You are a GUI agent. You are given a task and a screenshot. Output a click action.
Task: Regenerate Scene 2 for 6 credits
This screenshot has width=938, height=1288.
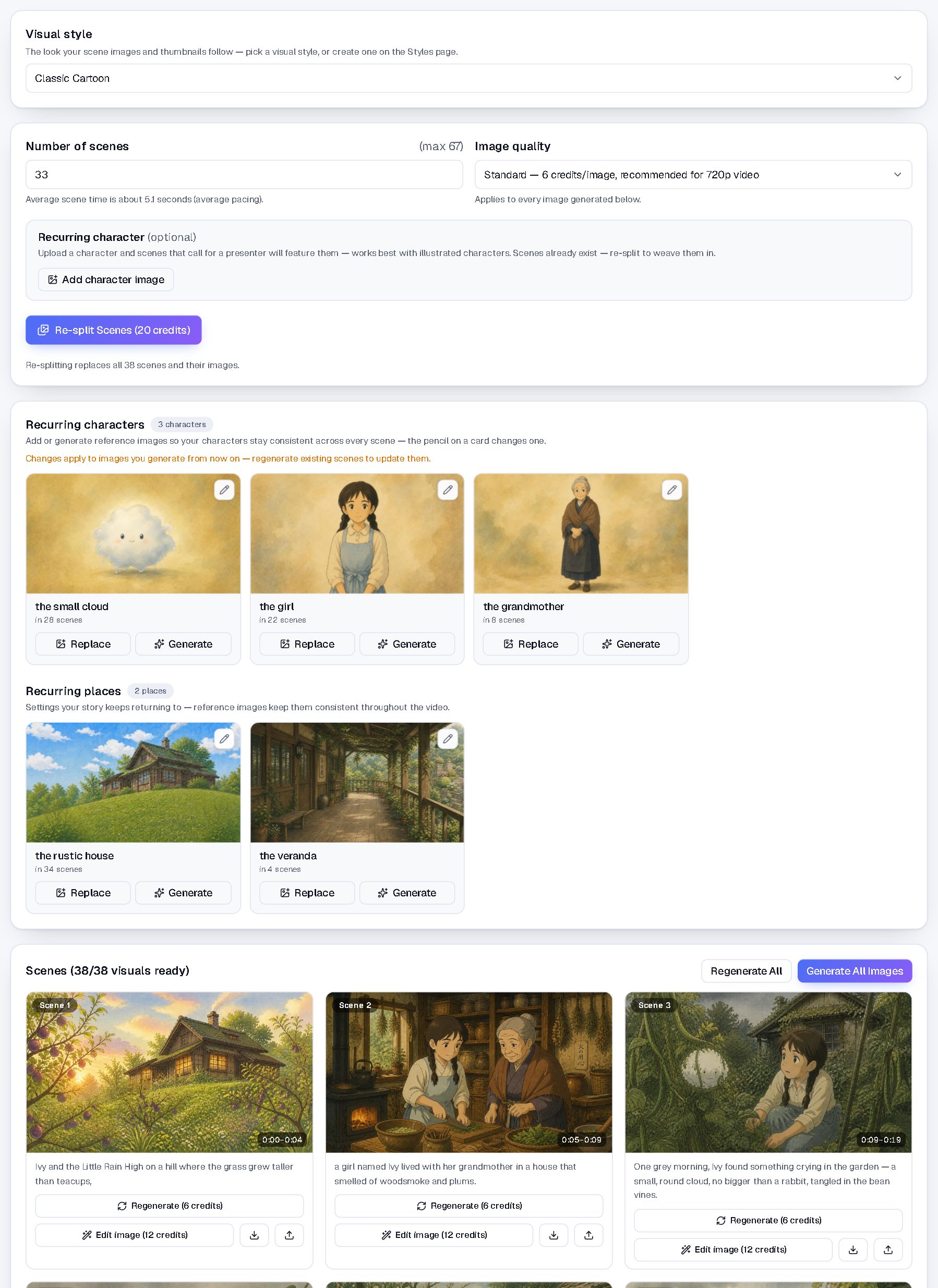[468, 1206]
